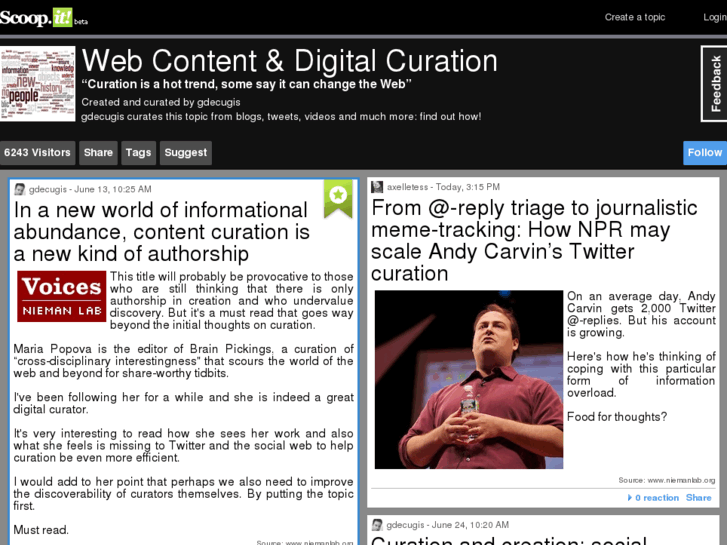Open axelletess avatar icon
The width and height of the screenshot is (727, 545).
click(x=377, y=187)
